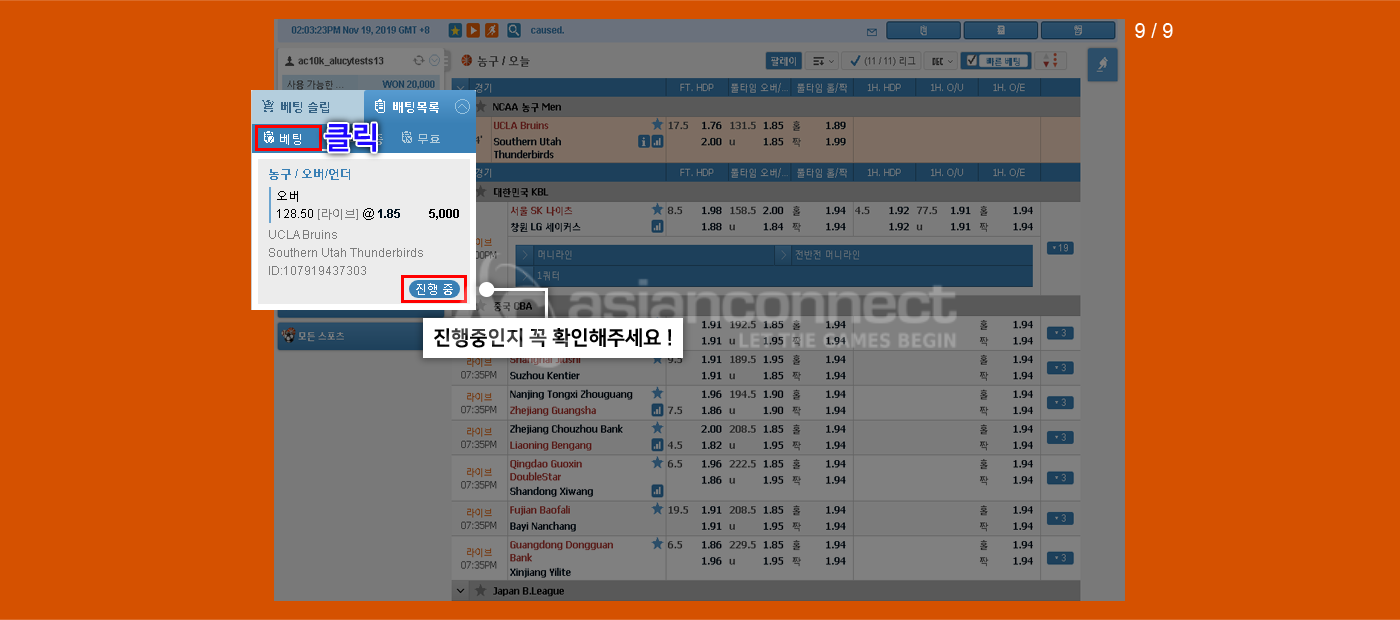Favorite the NCAA 농구 Men league star
The image size is (1400, 620).
(481, 106)
